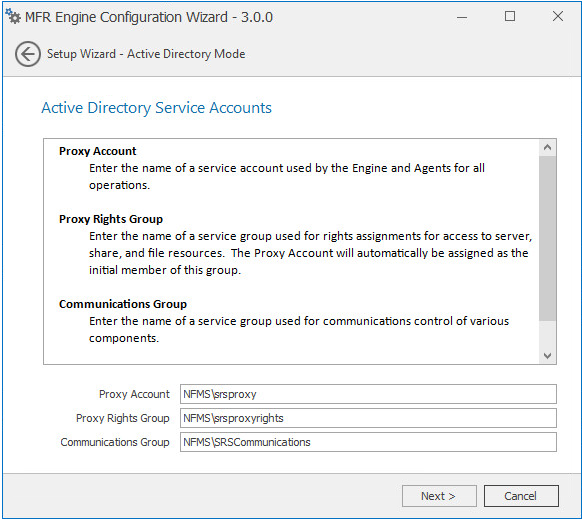Click the description scrollbar's up arrow
Viewport: 584px width, 521px height.
[547, 147]
